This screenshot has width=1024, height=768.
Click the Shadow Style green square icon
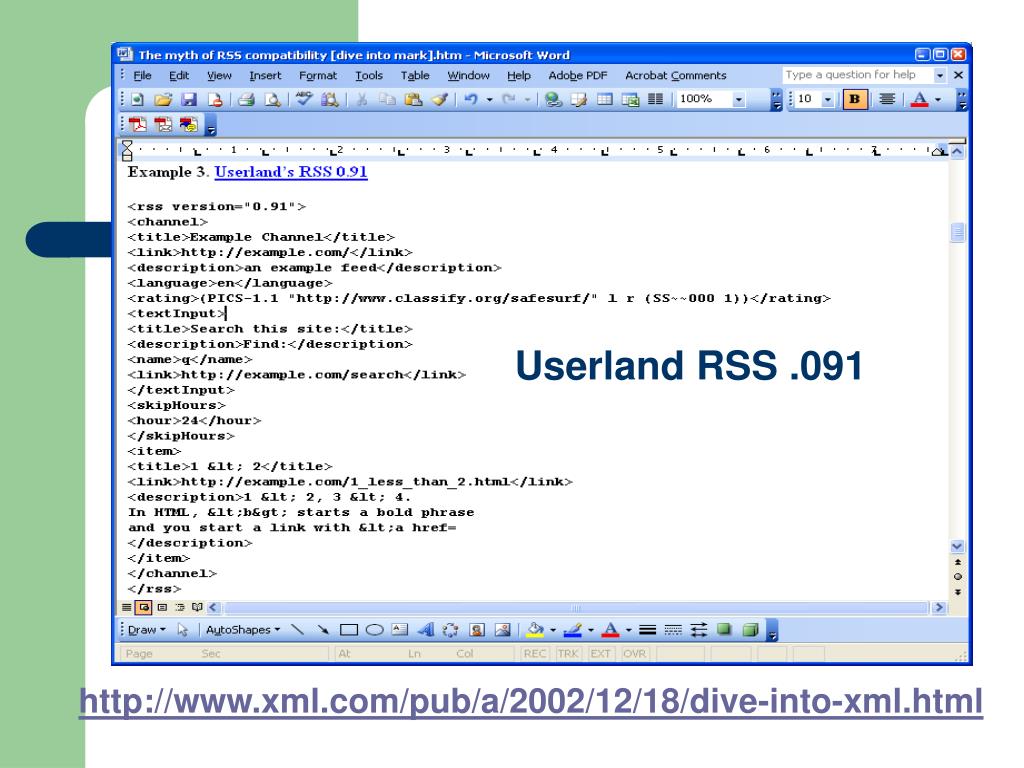[x=724, y=630]
